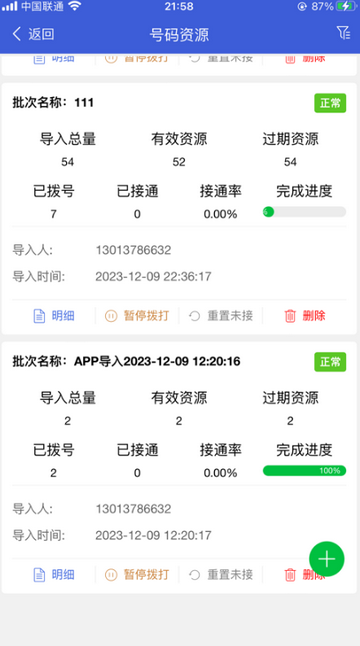Click the 21:58 clock in status bar
Viewport: 360px width, 646px height.
[x=179, y=6]
